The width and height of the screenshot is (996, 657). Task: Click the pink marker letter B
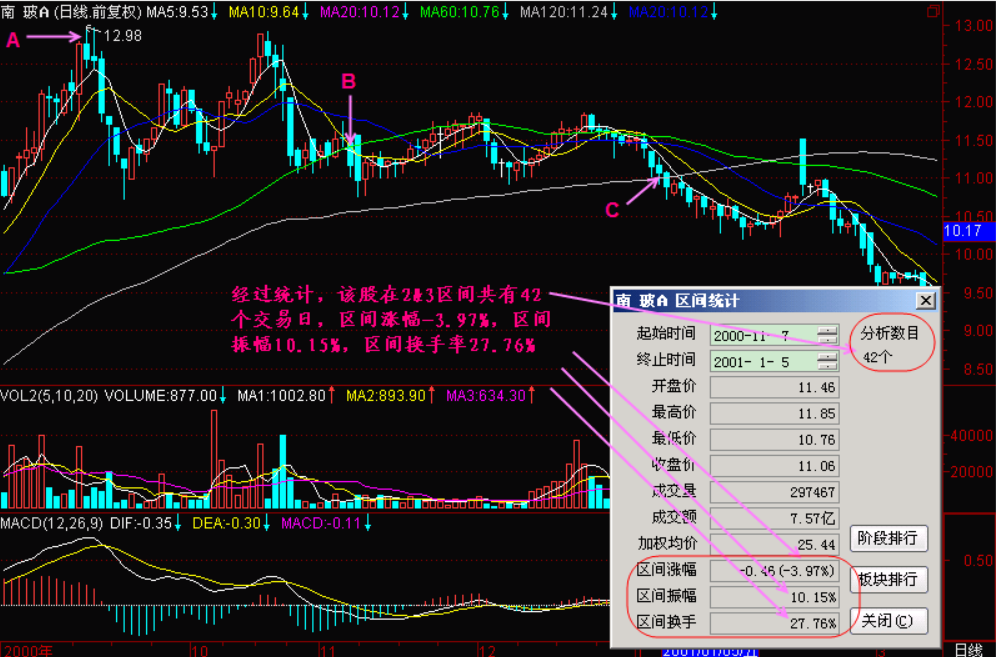[x=349, y=82]
